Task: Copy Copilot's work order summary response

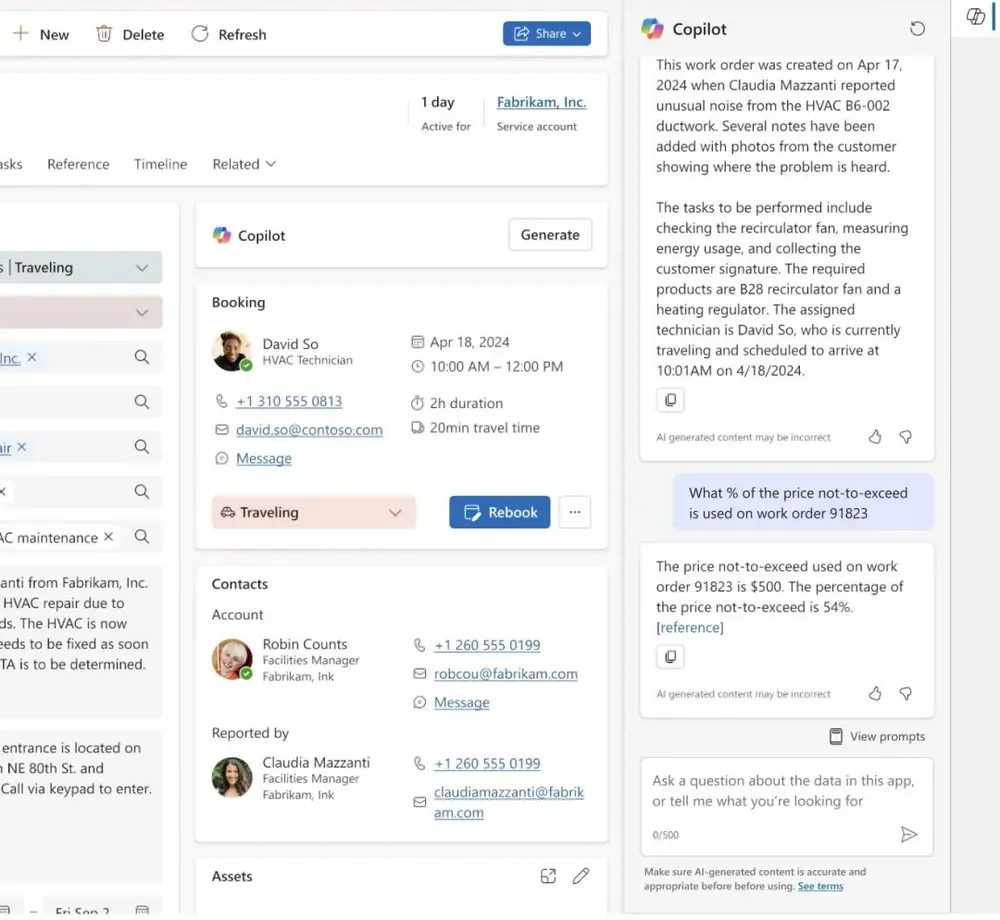Action: click(670, 399)
